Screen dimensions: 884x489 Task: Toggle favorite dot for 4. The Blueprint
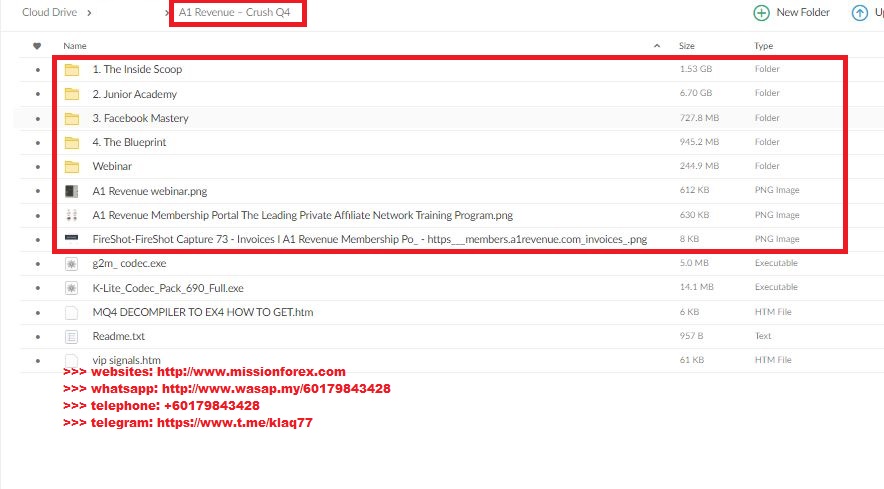click(38, 143)
